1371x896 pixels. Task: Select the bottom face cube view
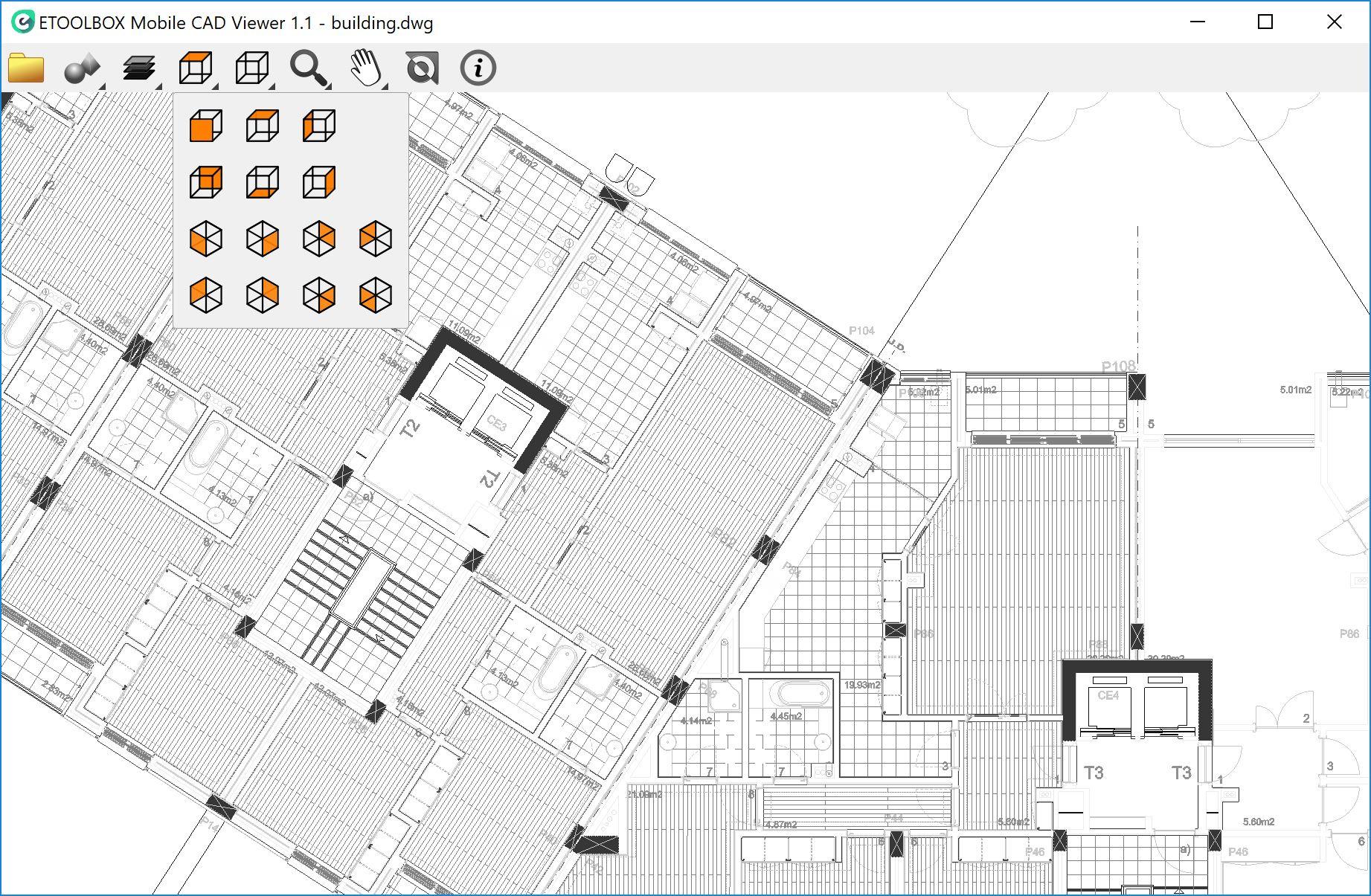pyautogui.click(x=263, y=182)
